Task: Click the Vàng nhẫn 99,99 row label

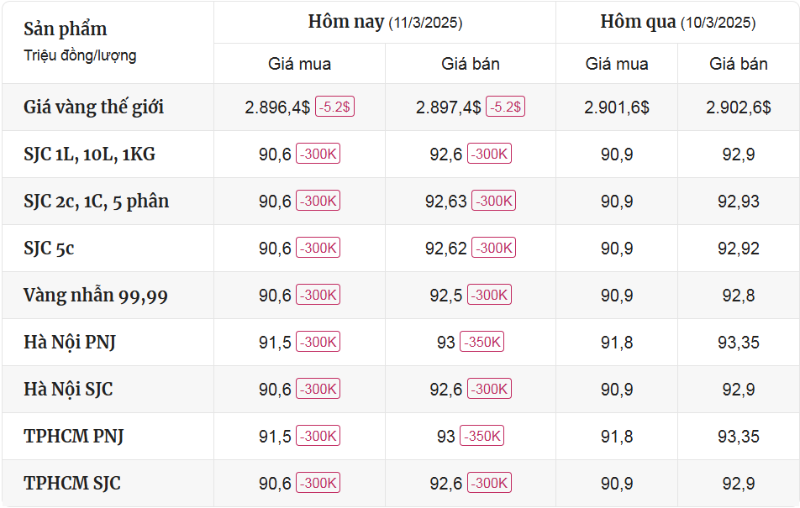Action: [95, 295]
